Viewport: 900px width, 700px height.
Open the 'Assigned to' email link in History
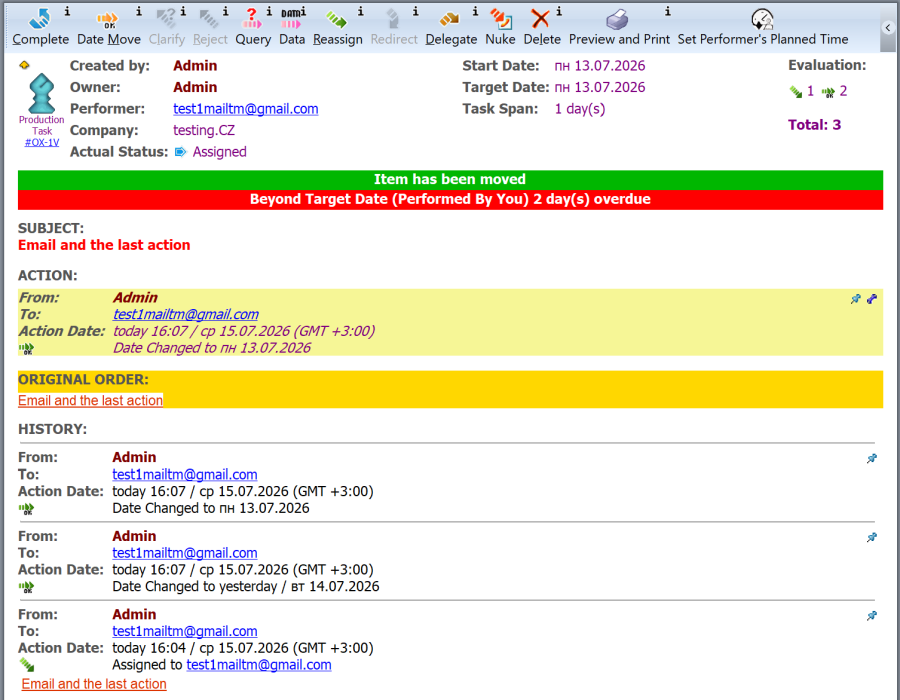(259, 665)
